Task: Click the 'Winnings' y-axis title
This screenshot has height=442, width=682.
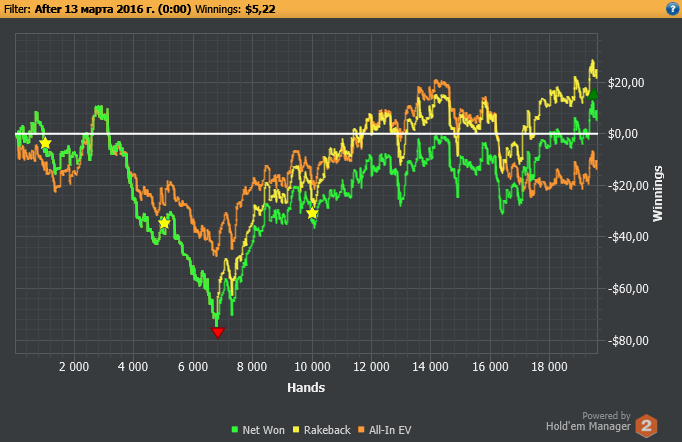Action: (658, 194)
